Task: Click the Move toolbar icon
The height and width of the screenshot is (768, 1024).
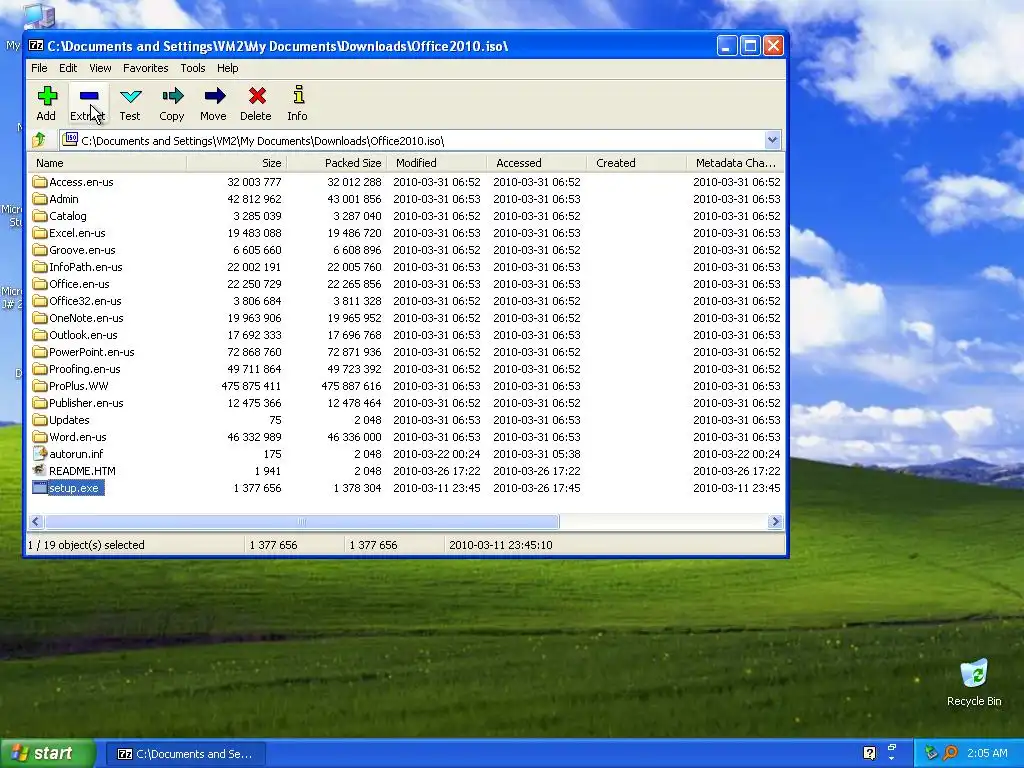Action: tap(214, 97)
